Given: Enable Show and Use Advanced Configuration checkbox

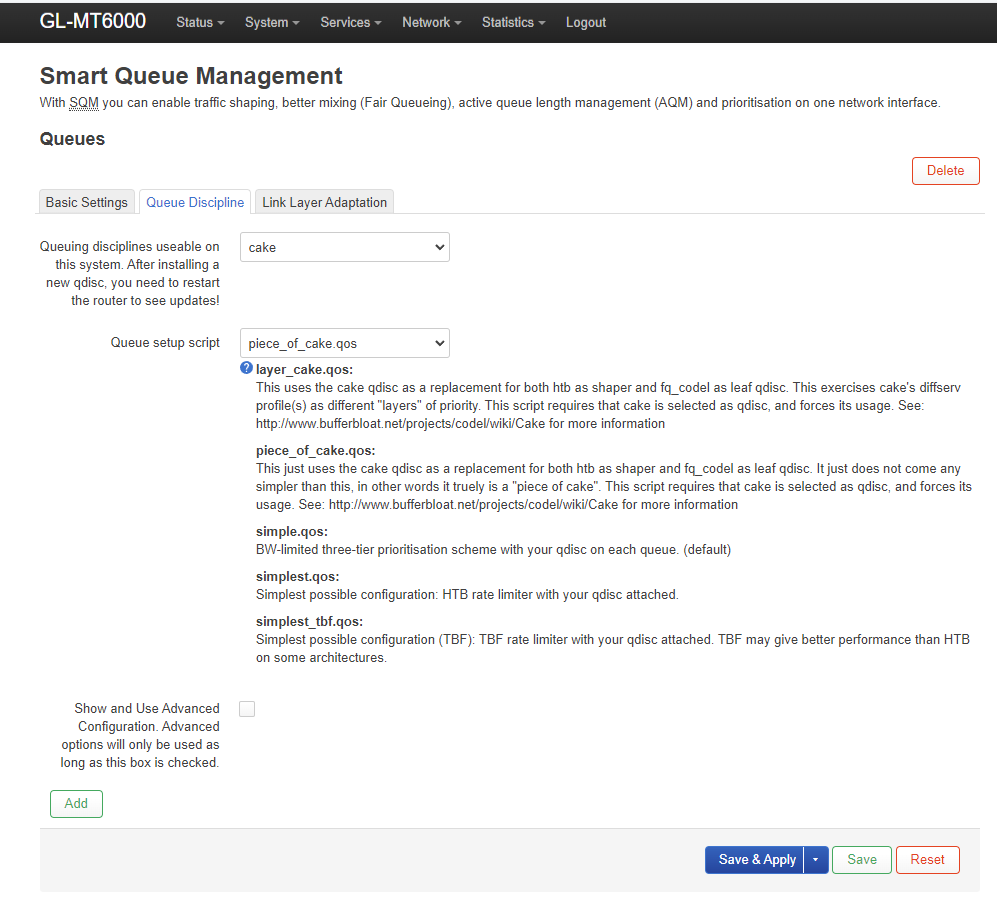Looking at the screenshot, I should tap(247, 709).
